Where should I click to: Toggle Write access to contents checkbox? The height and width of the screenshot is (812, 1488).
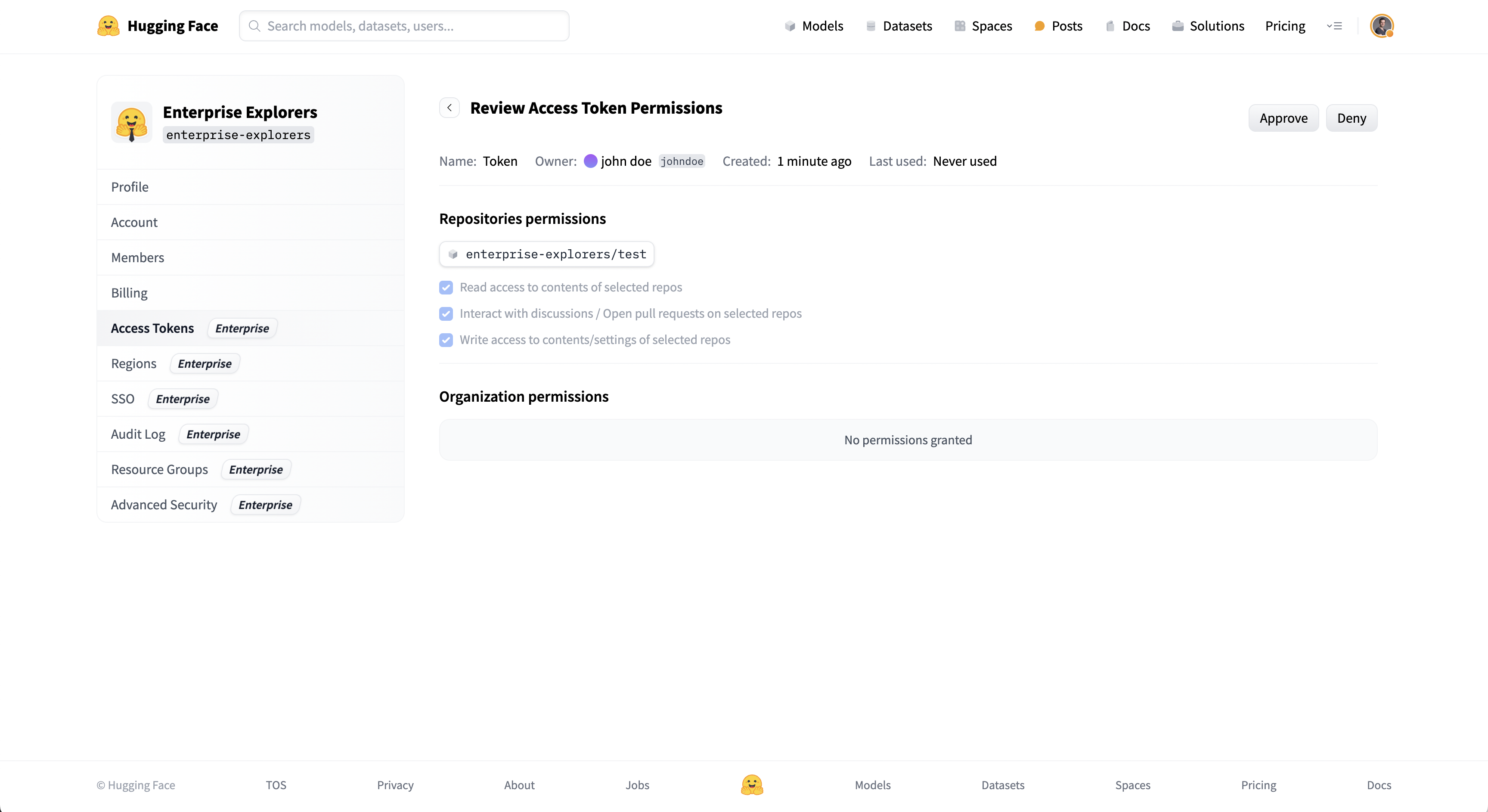[x=446, y=340]
